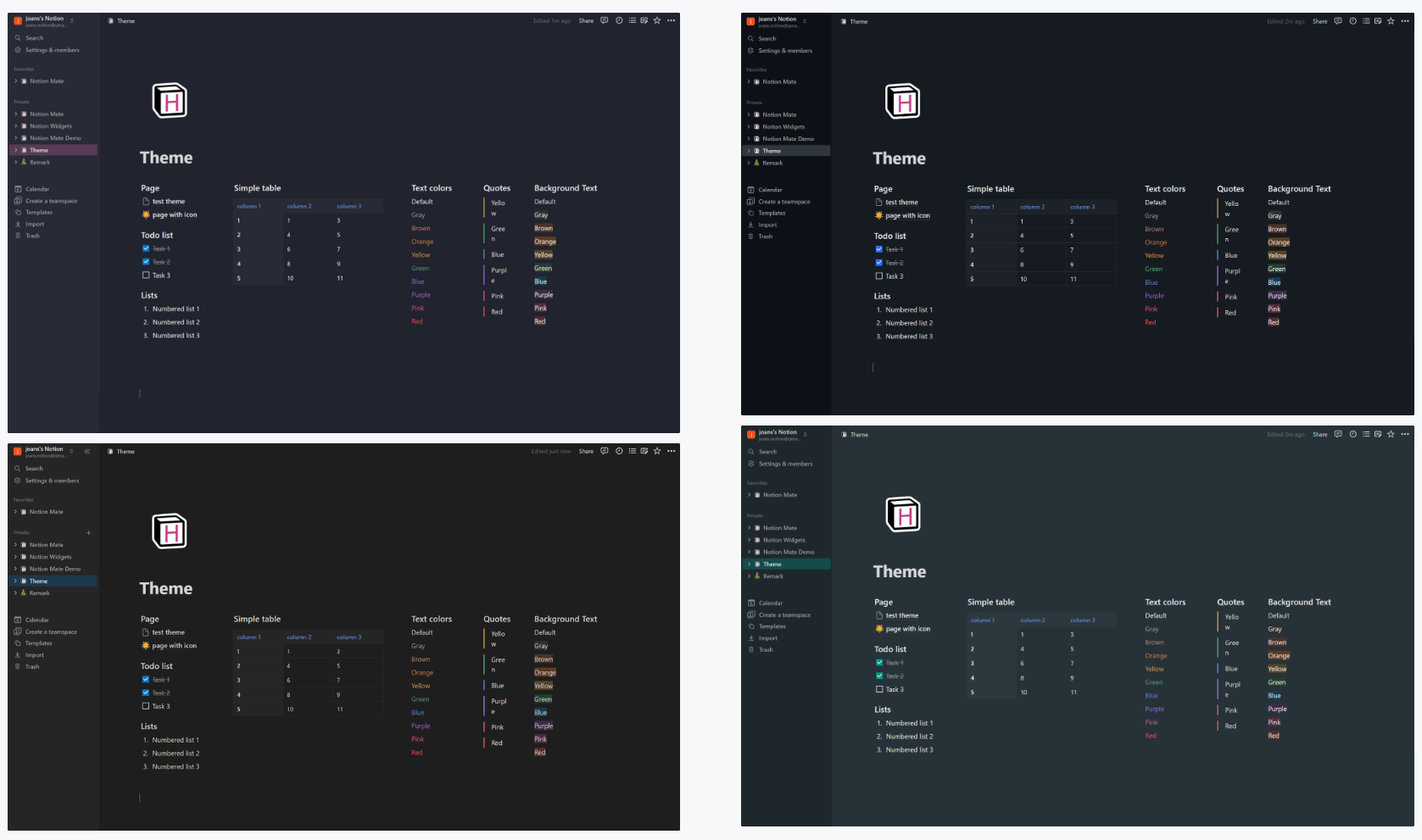Click Share button in purple-accent window
The image size is (1422, 840).
click(x=586, y=20)
